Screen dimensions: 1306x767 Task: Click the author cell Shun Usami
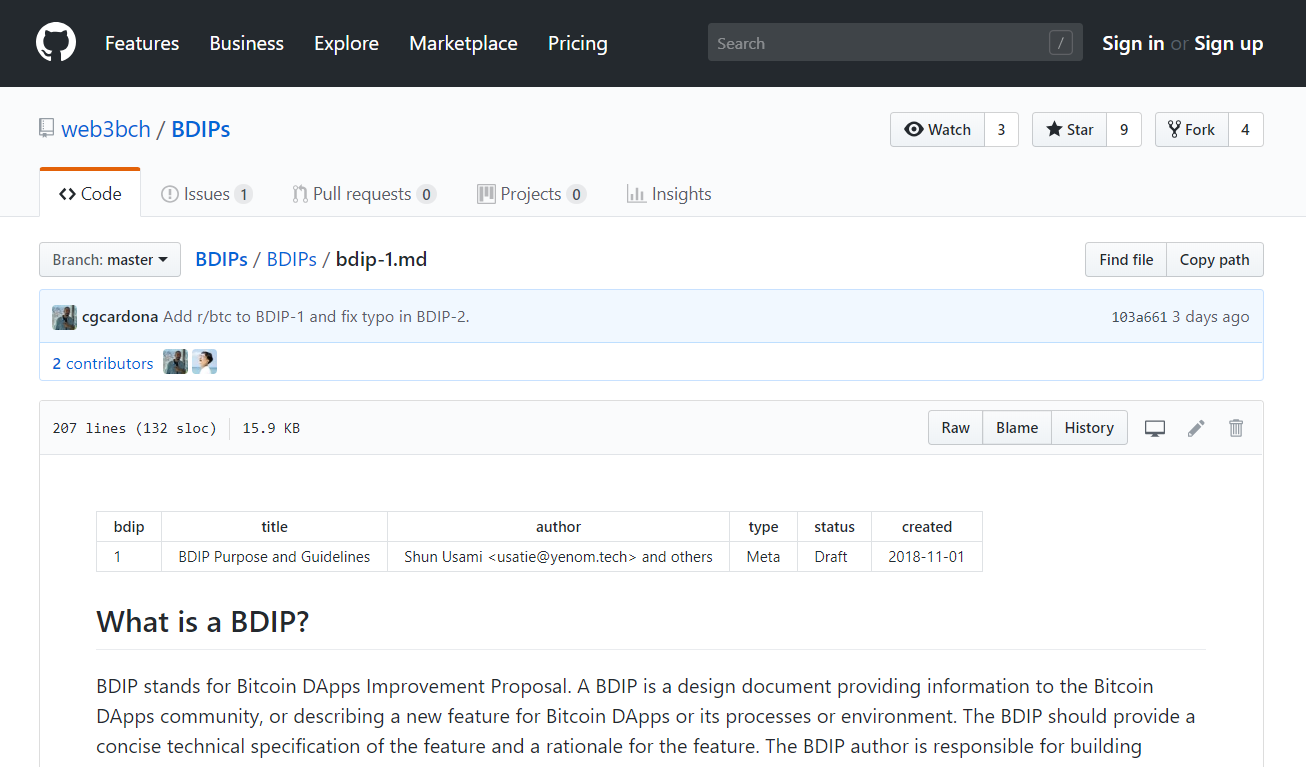coord(558,557)
